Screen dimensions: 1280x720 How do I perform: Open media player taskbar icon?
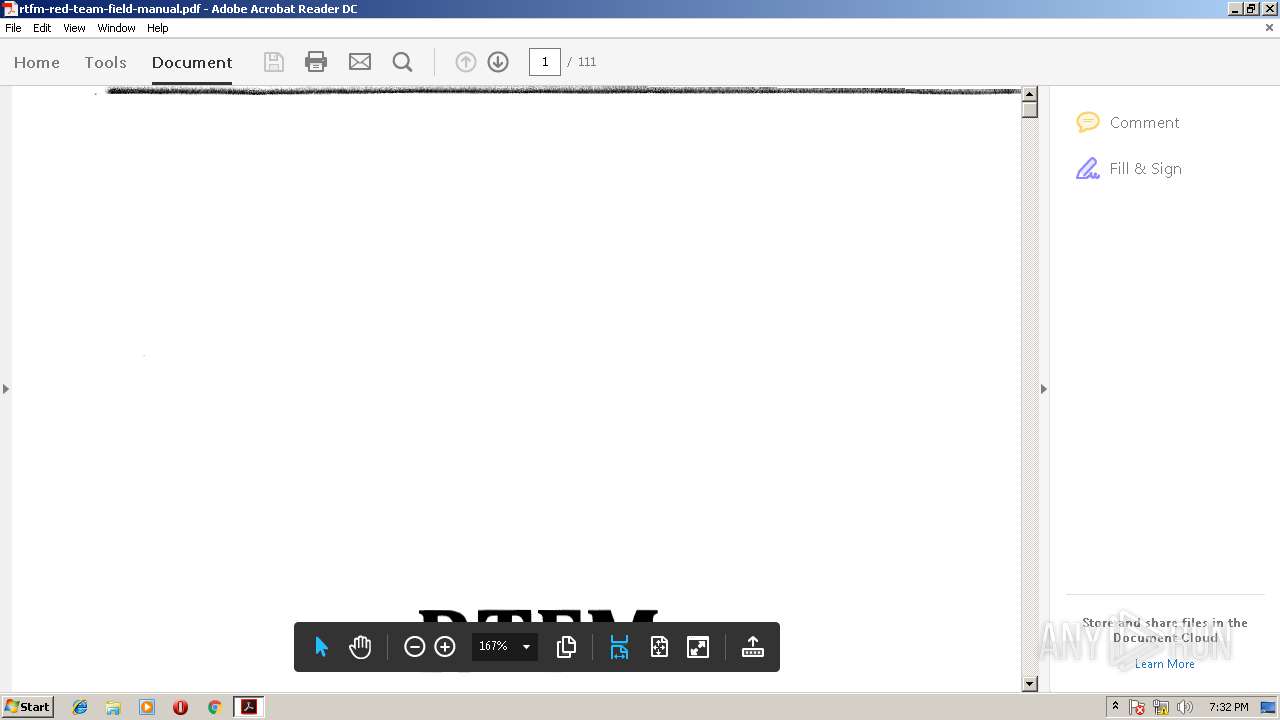coord(147,707)
